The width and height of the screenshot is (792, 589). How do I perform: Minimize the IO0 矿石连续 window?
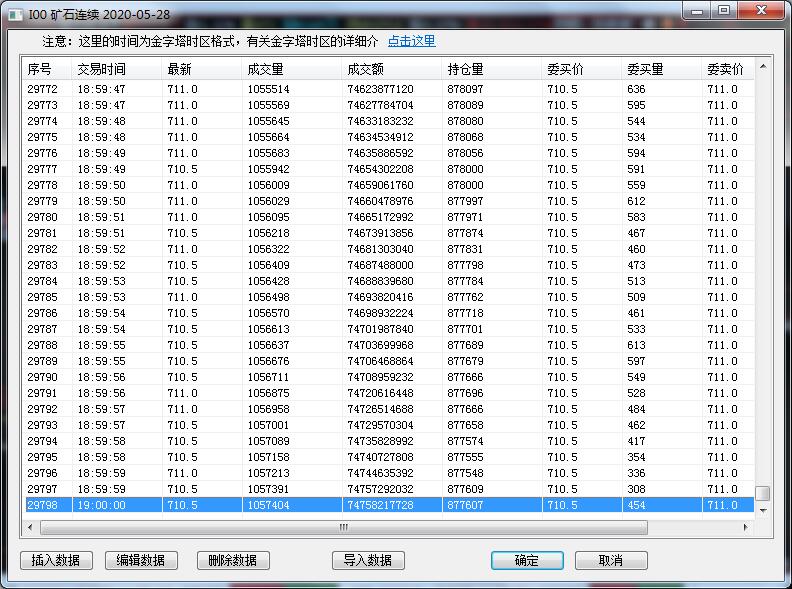697,11
